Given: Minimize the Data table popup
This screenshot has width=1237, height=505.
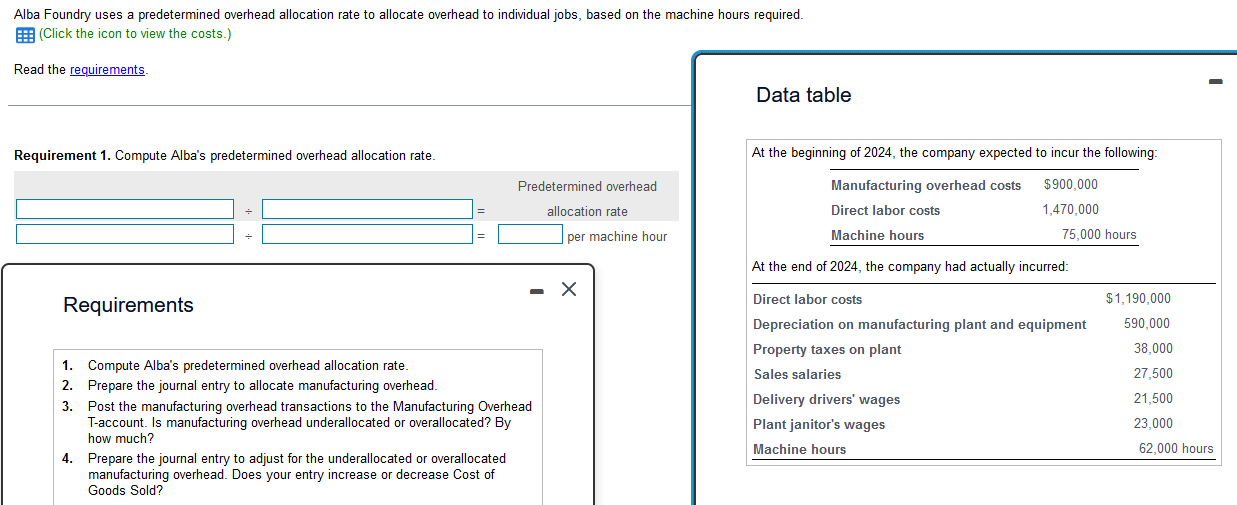Looking at the screenshot, I should [x=1215, y=82].
